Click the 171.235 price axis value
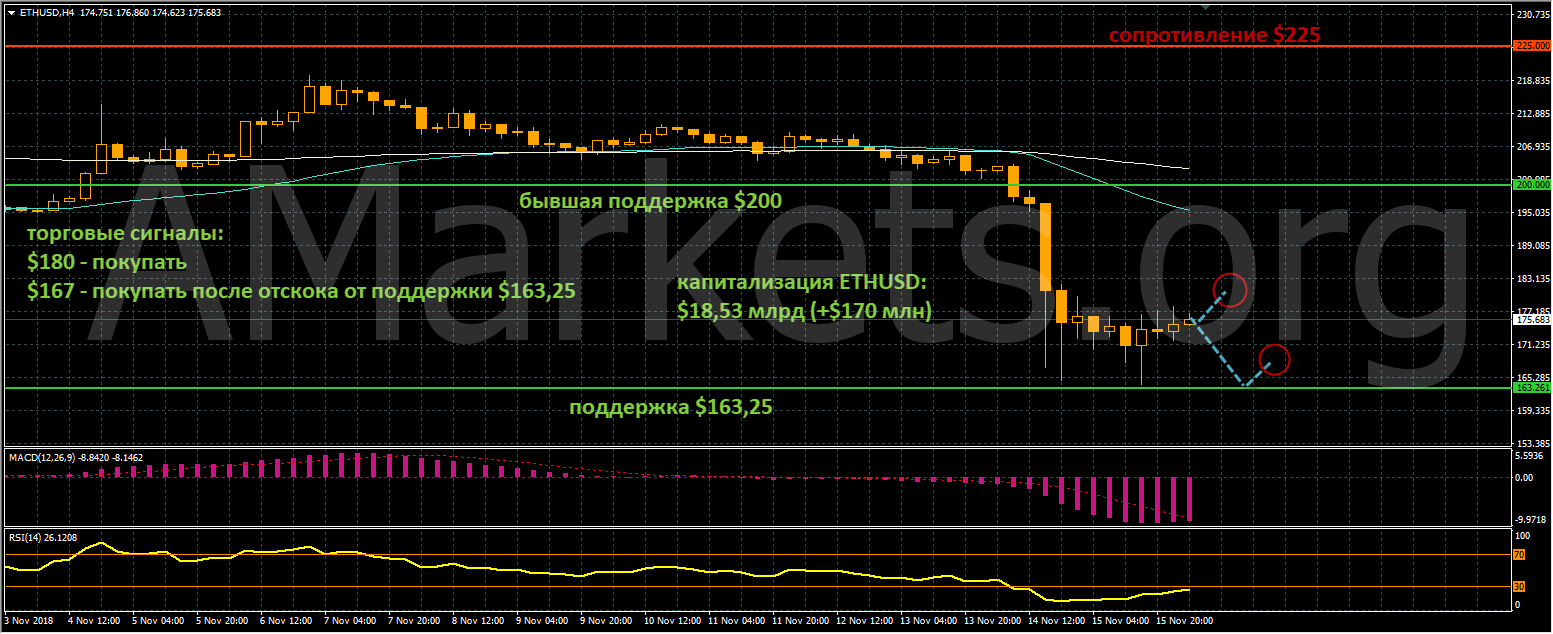This screenshot has width=1553, height=634. 1533,344
